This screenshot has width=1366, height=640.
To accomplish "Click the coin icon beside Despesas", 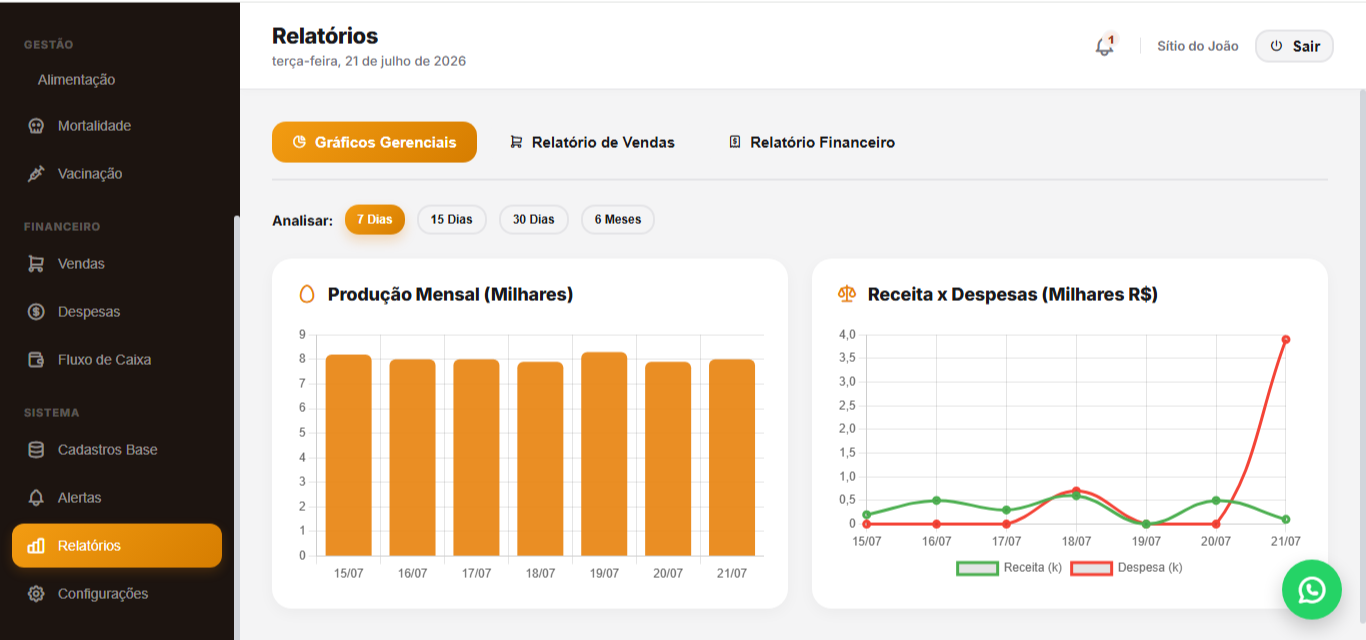I will click(36, 312).
